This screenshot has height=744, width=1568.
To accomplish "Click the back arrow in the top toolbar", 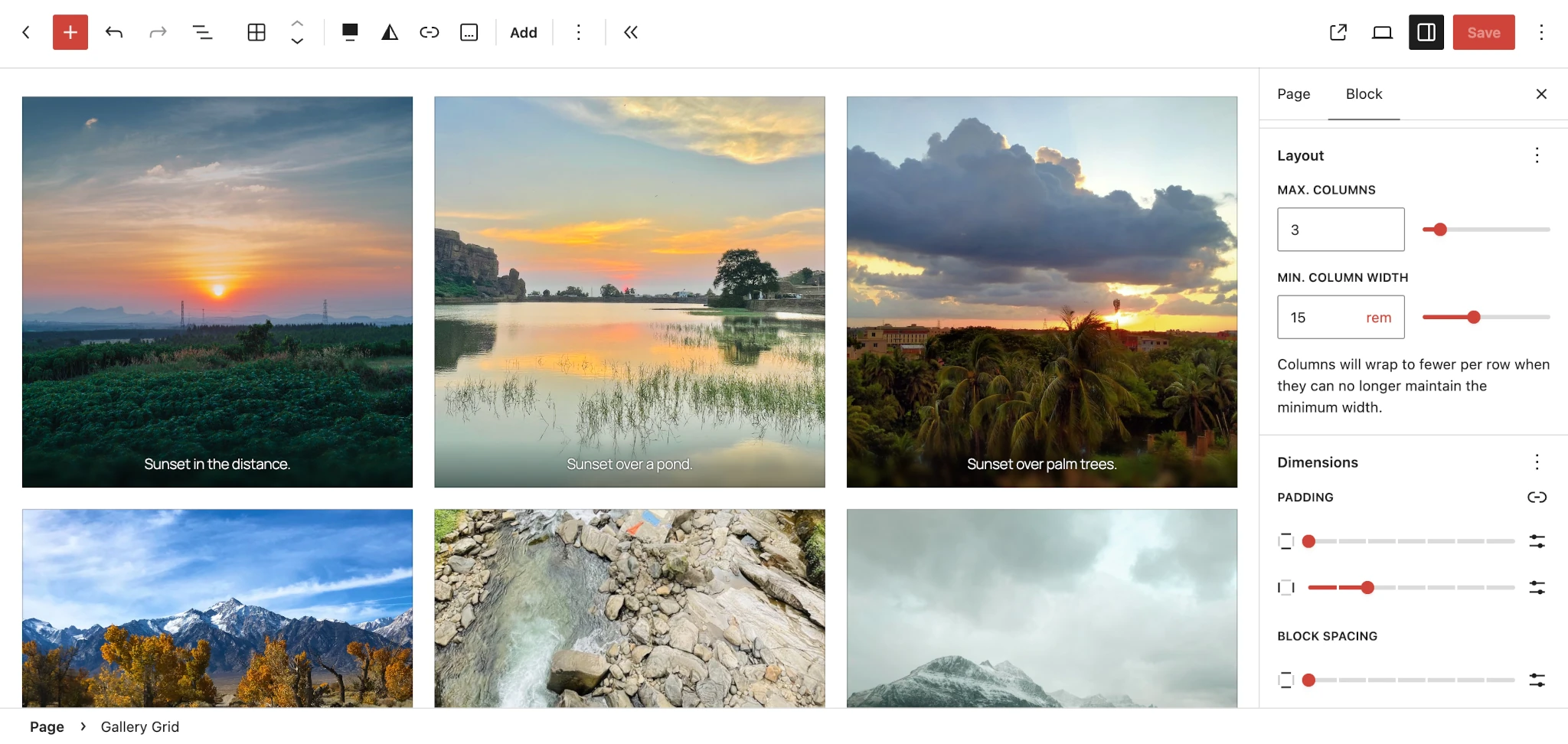I will click(26, 32).
